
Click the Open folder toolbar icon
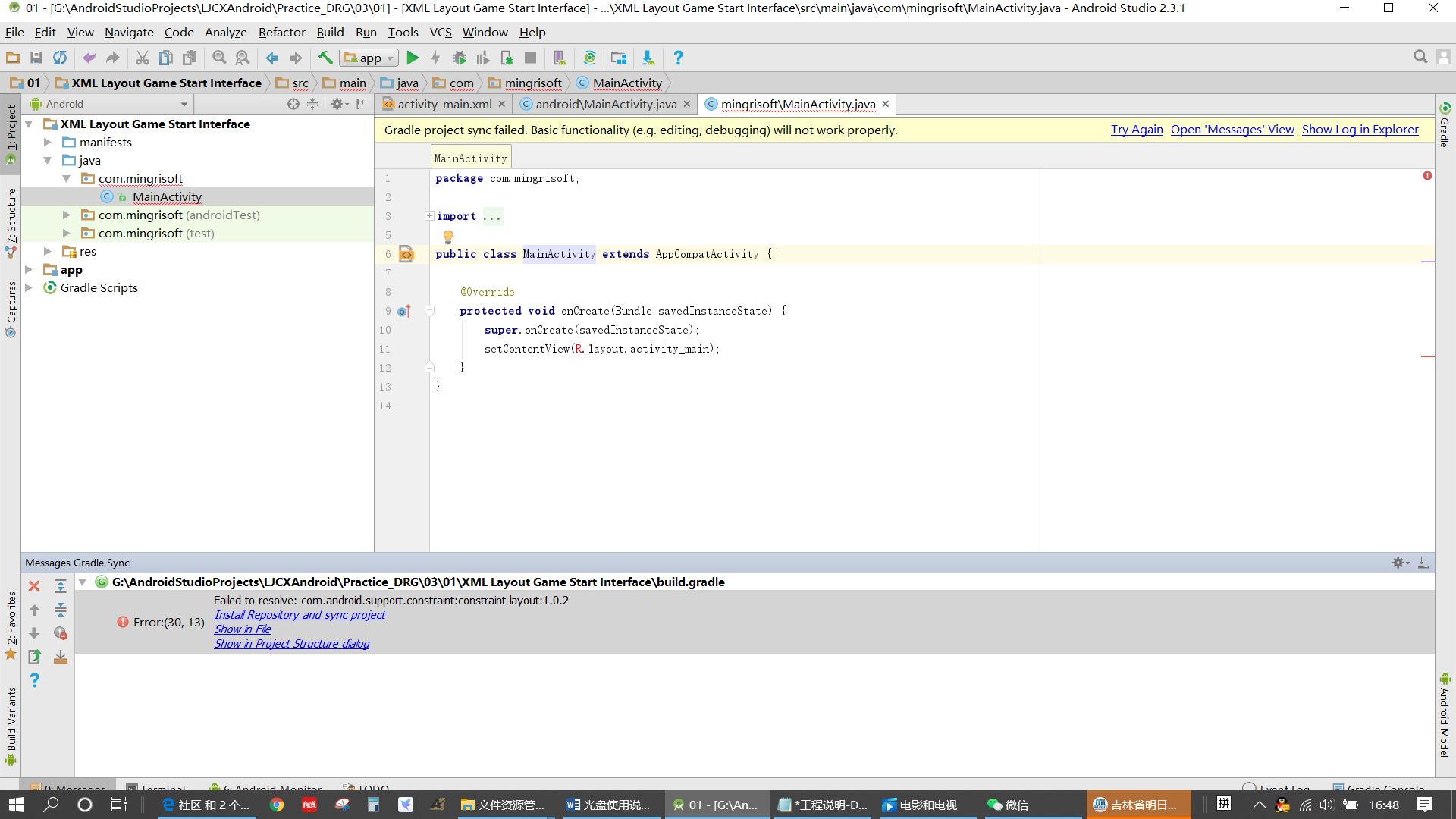pyautogui.click(x=13, y=58)
